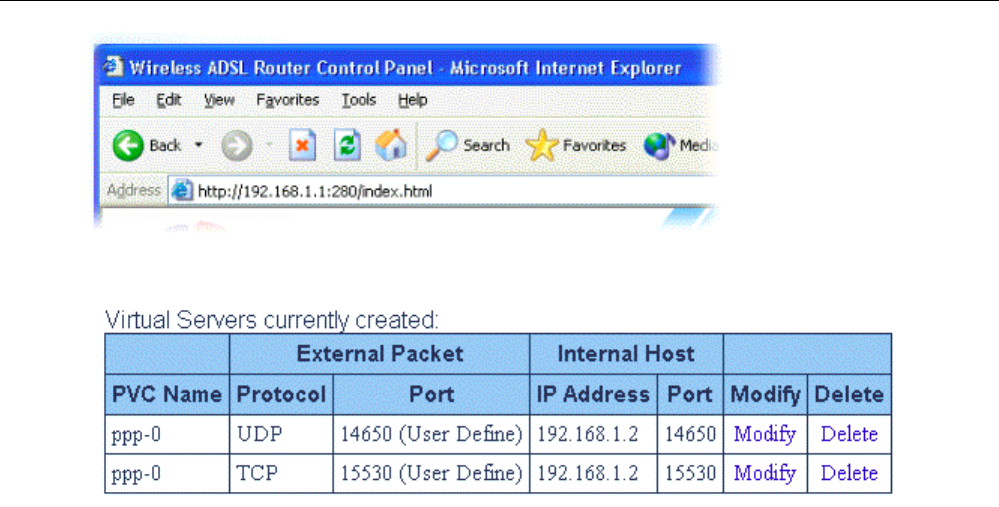Refresh the page with the Refresh icon
999x507 pixels.
tap(346, 146)
